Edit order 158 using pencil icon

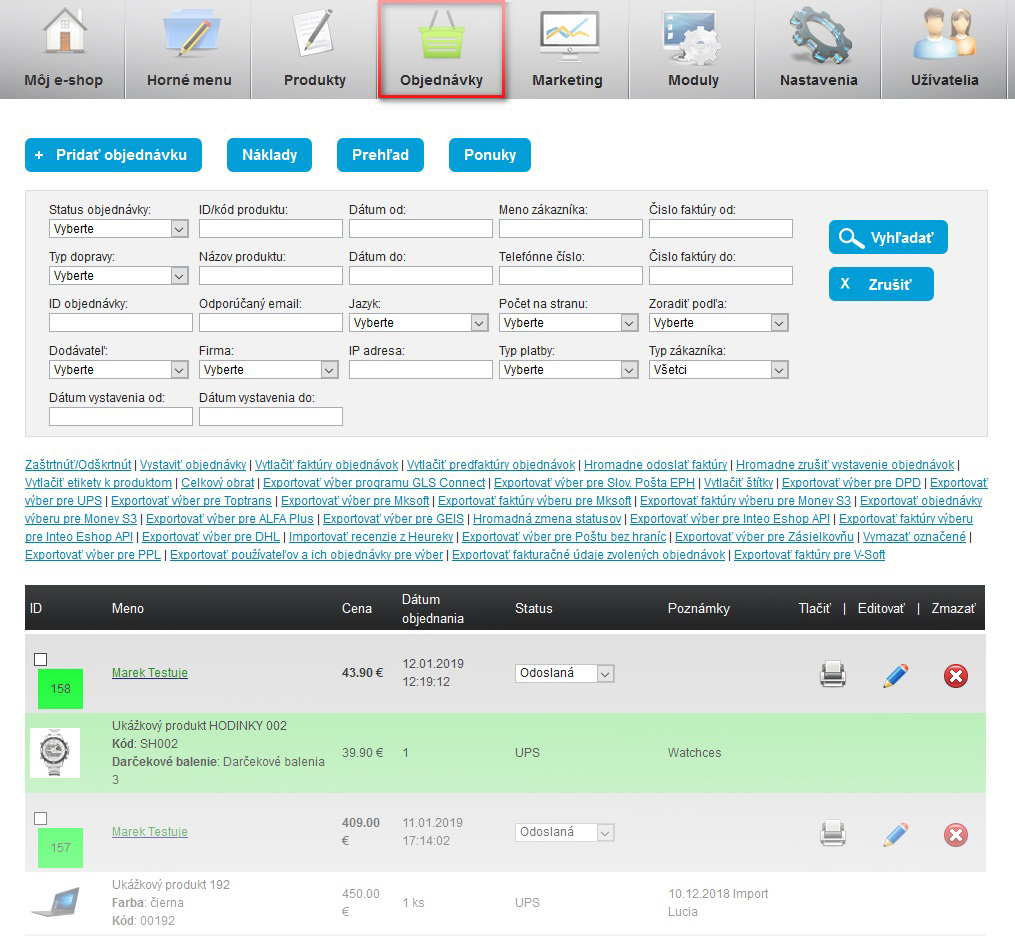point(895,675)
